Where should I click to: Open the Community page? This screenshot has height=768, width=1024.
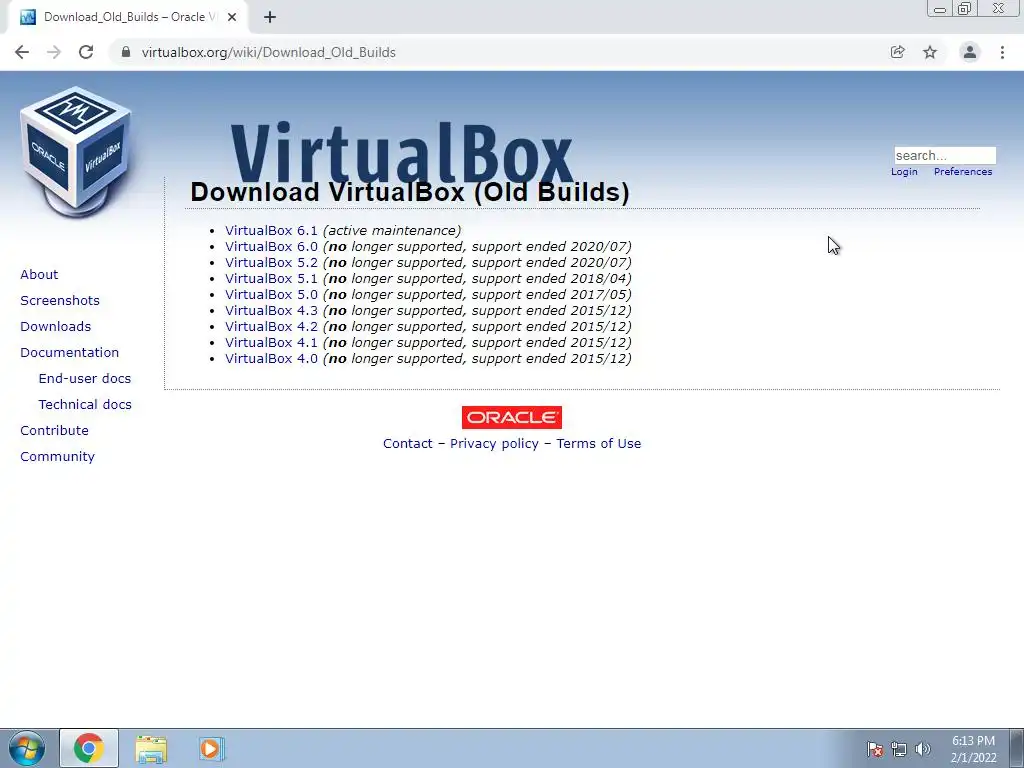57,456
